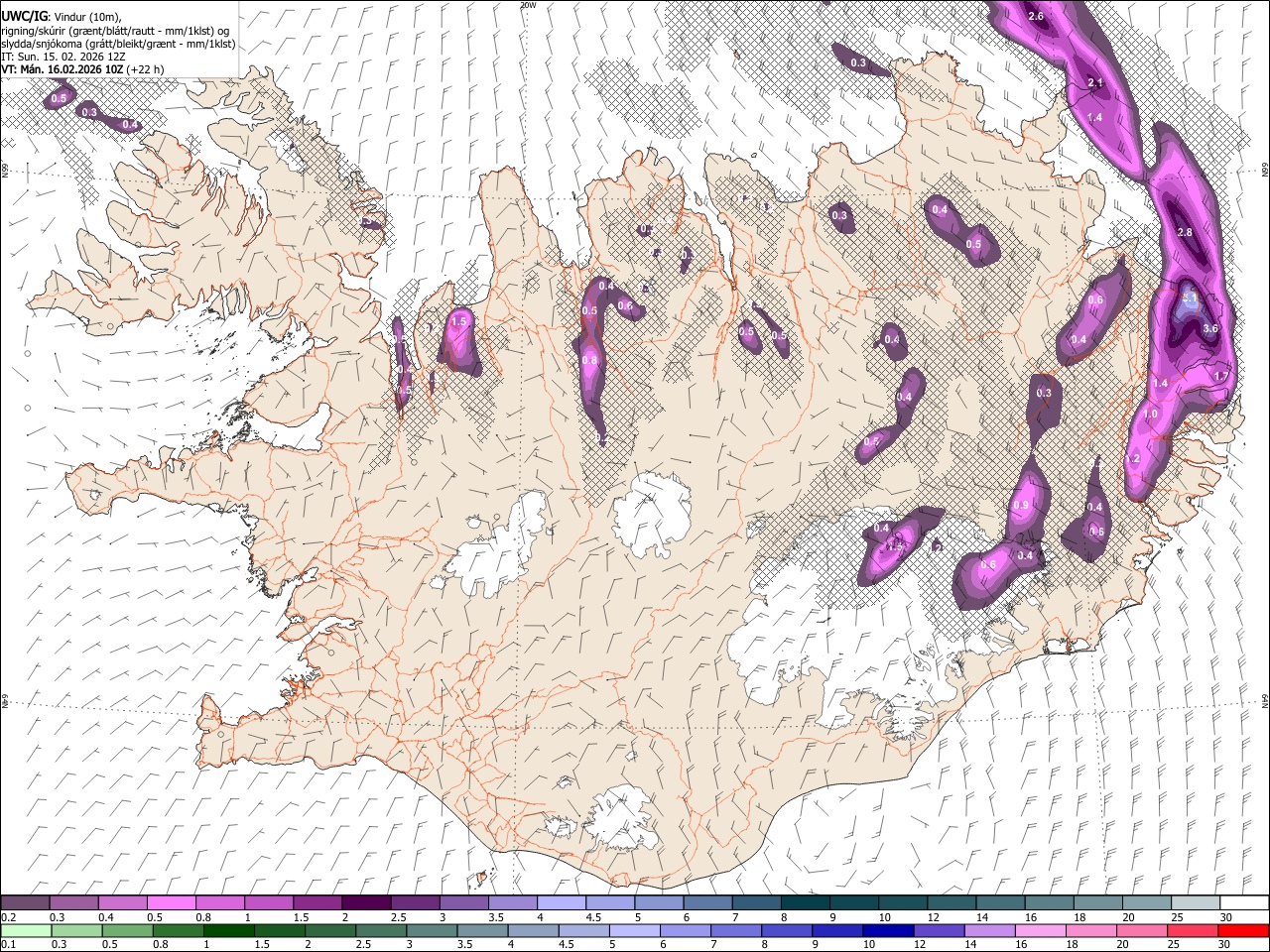Click the "0.9" precipitation value label

(1021, 506)
